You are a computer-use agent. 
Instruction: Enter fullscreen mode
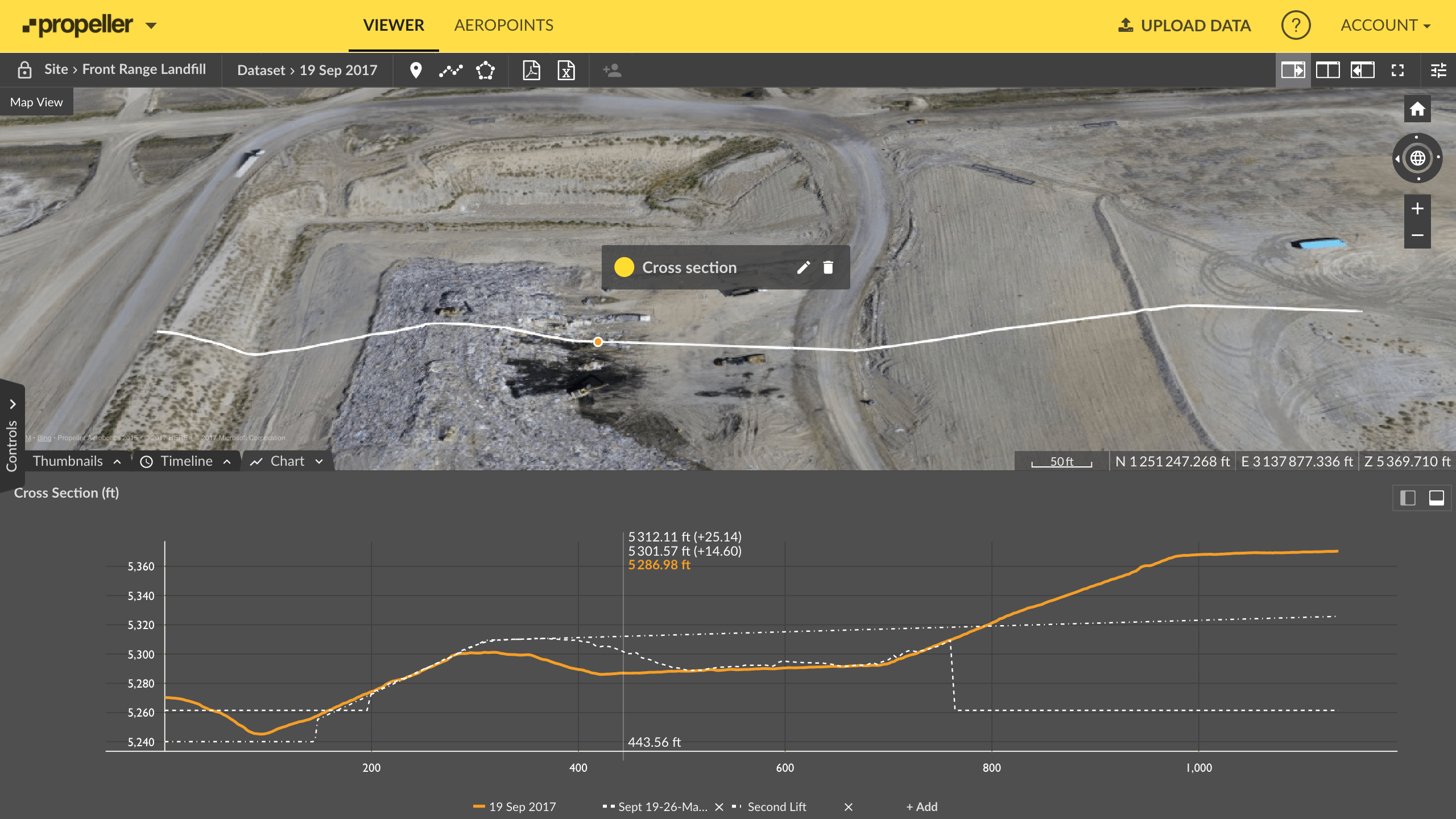click(x=1398, y=70)
